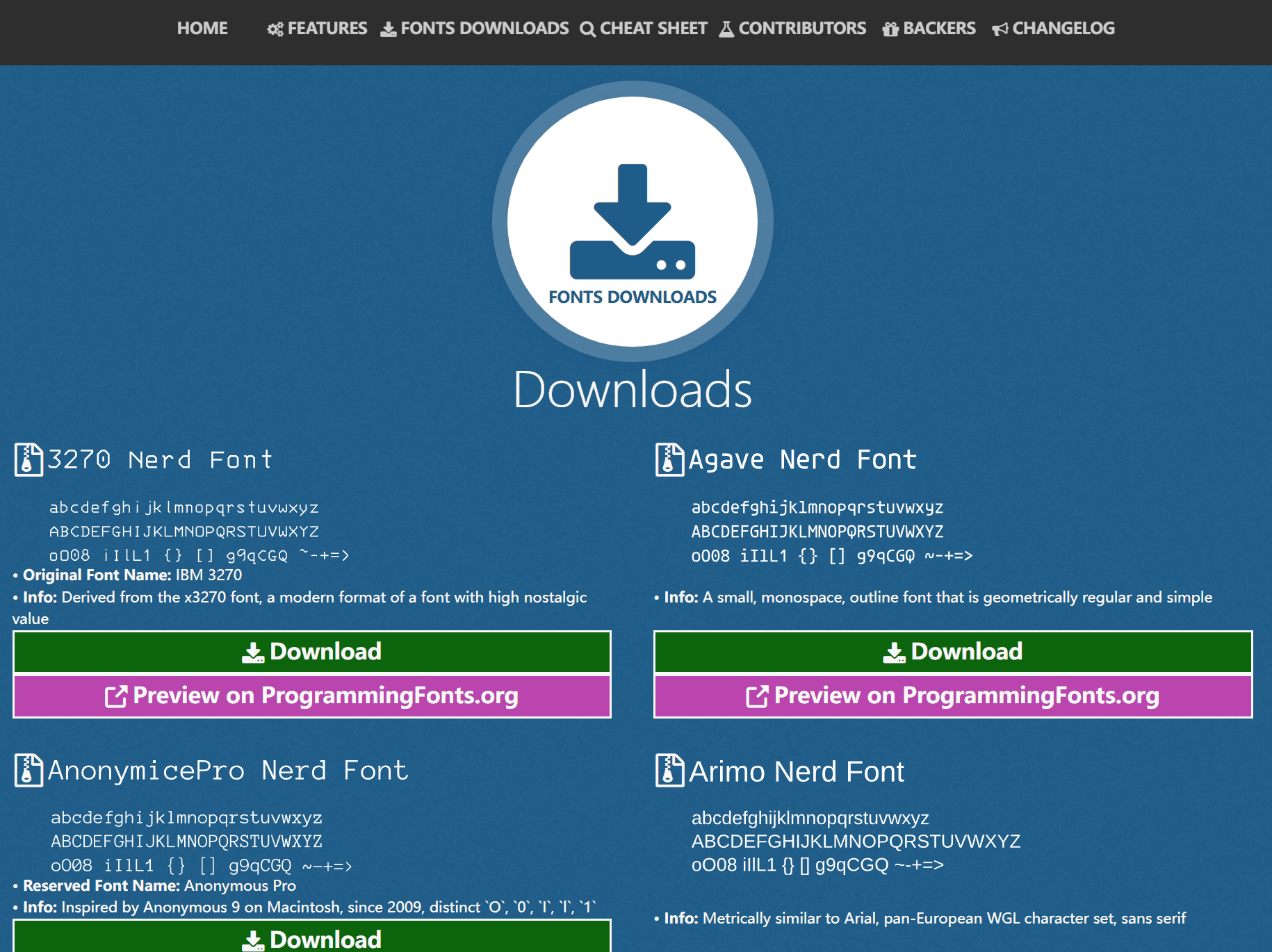
Task: Click the zip icon beside Arimo Nerd Font
Action: (669, 770)
